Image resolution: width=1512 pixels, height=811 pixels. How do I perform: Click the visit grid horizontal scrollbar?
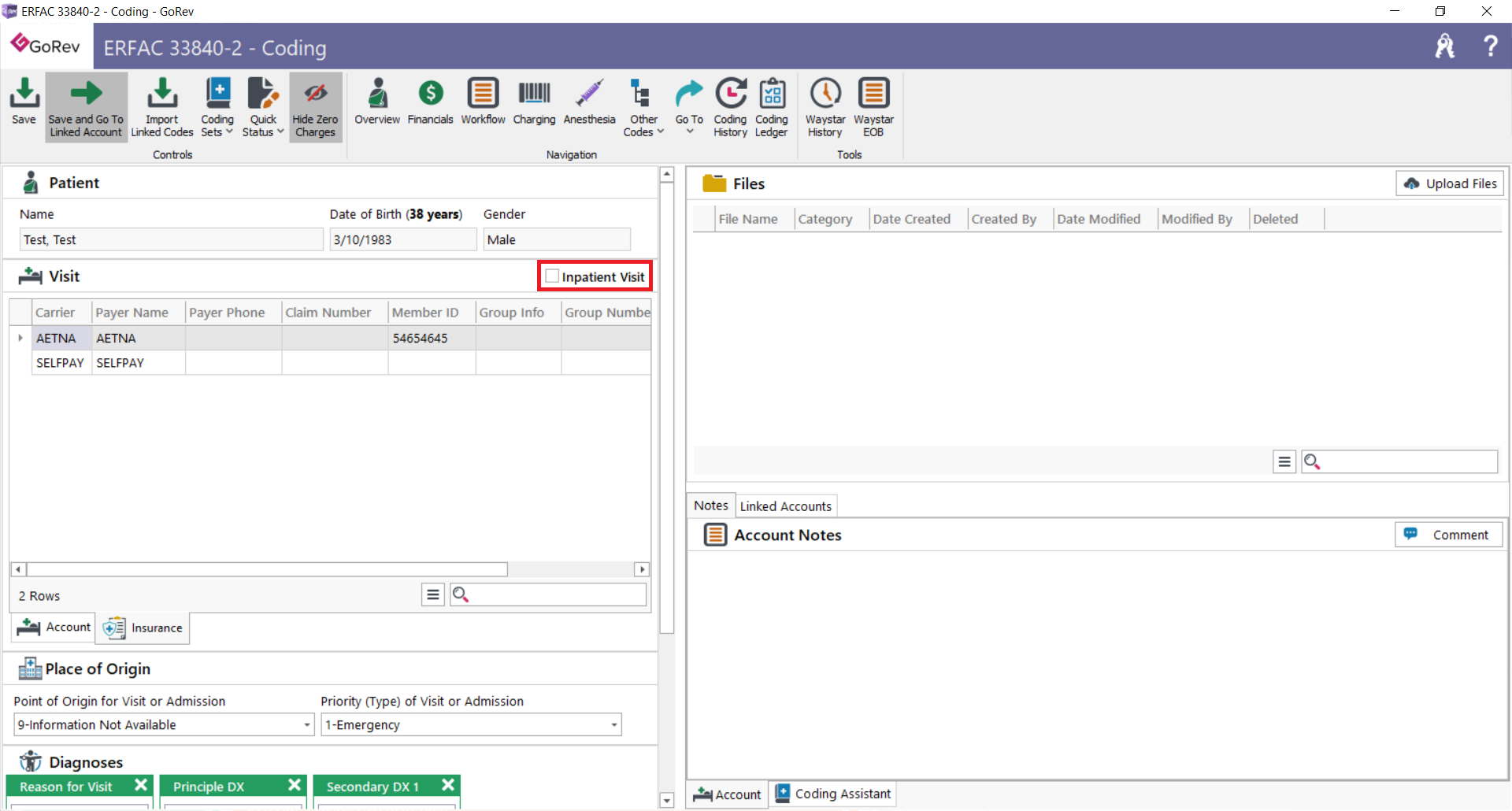tap(266, 568)
